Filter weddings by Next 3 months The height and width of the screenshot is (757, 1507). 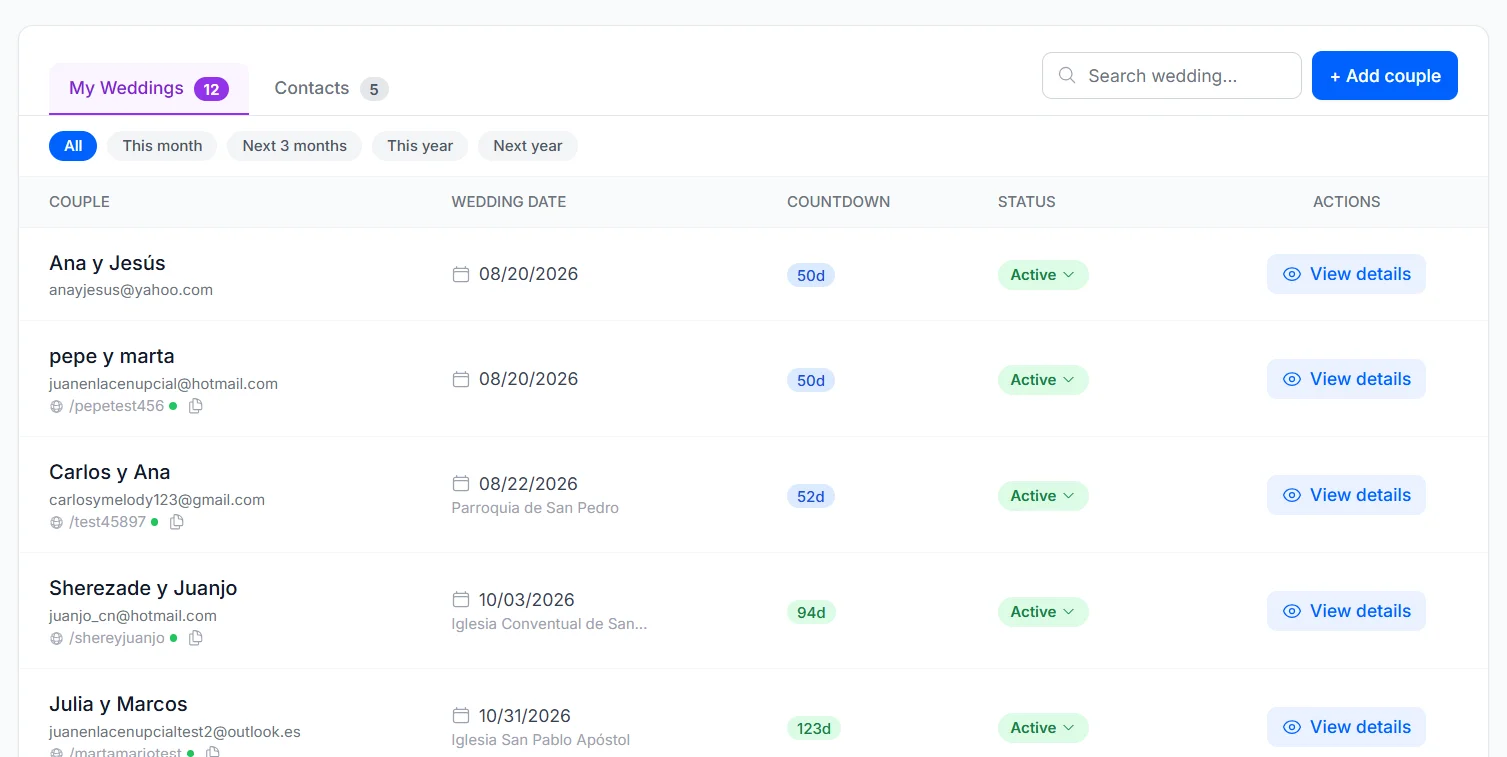tap(294, 146)
